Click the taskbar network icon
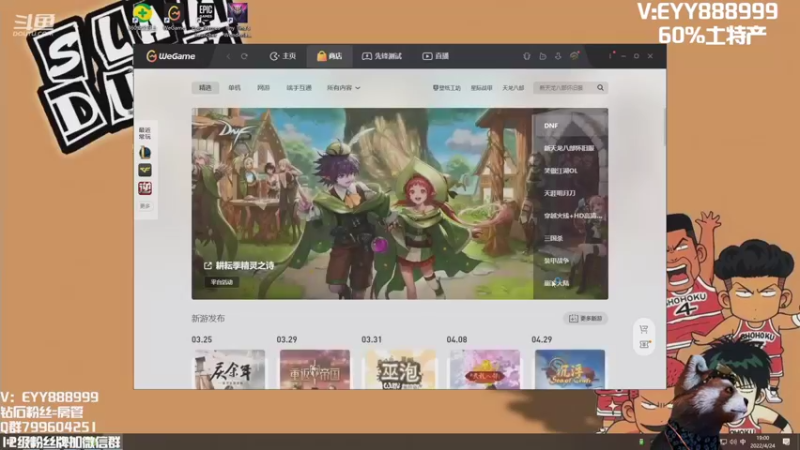 coord(723,442)
